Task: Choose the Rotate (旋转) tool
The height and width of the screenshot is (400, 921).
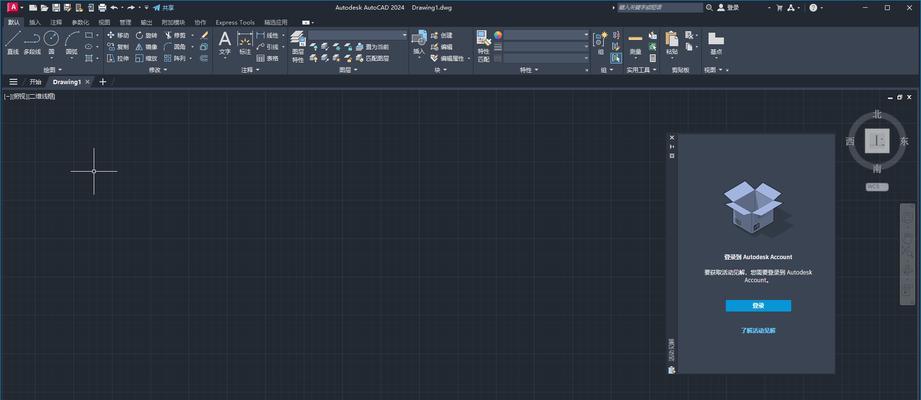Action: click(x=147, y=35)
